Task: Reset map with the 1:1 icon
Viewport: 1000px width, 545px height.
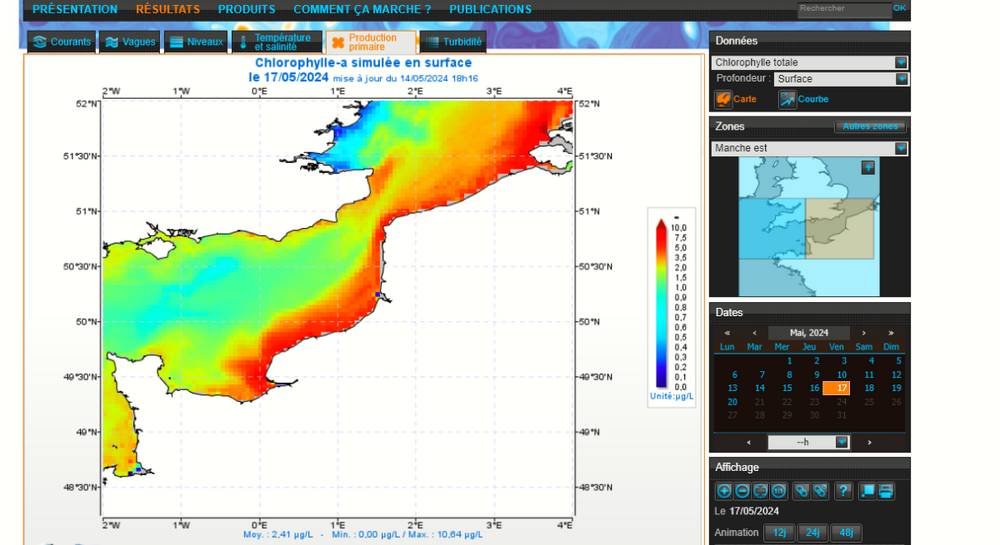Action: tap(779, 491)
